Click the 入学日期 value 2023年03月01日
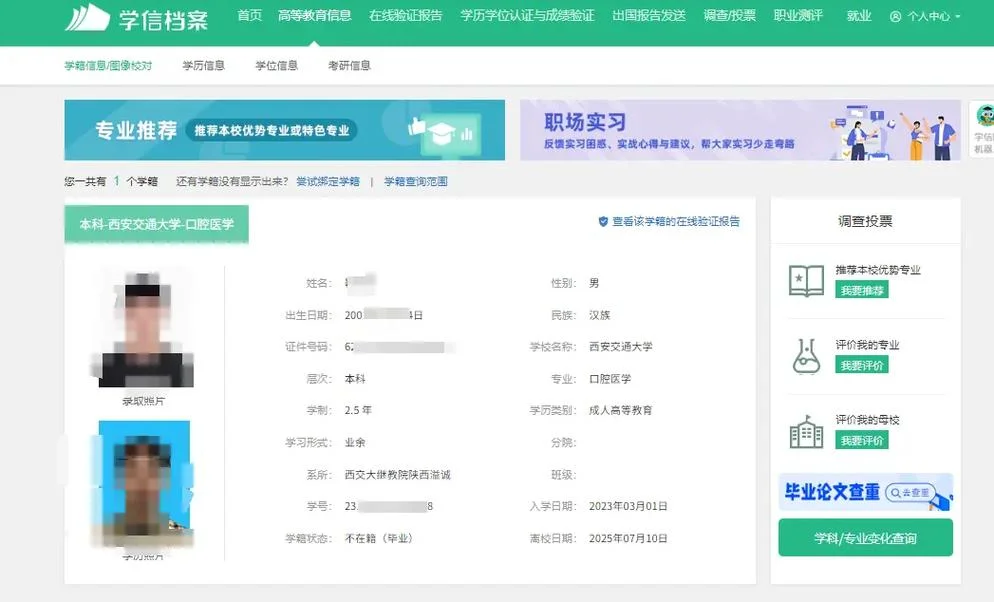 [x=628, y=506]
